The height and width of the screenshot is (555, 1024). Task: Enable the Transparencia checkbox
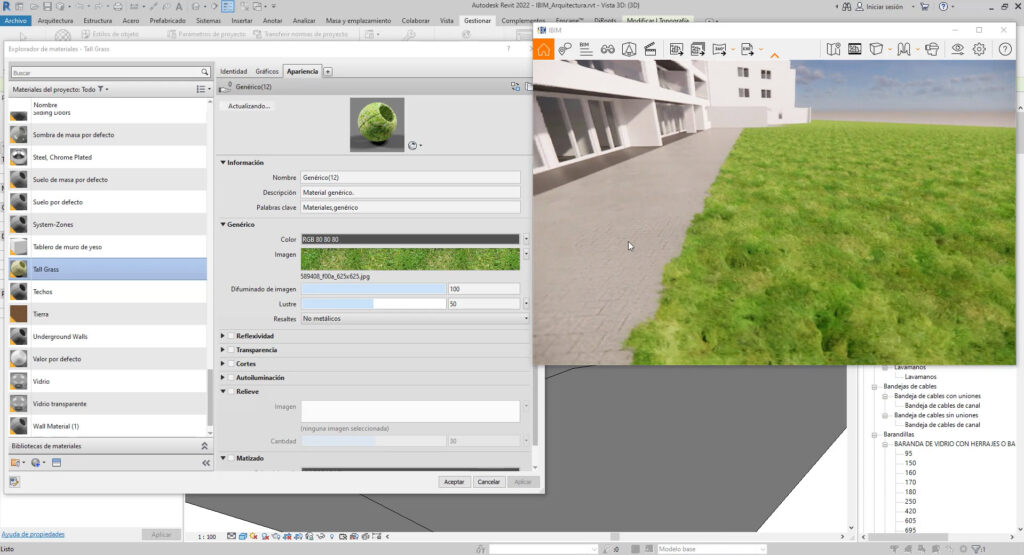point(232,350)
